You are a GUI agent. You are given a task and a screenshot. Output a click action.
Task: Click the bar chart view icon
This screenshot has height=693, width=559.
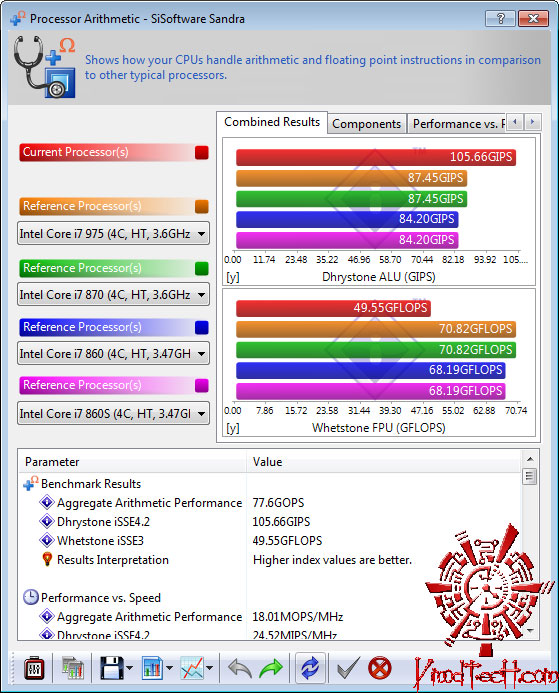(152, 668)
